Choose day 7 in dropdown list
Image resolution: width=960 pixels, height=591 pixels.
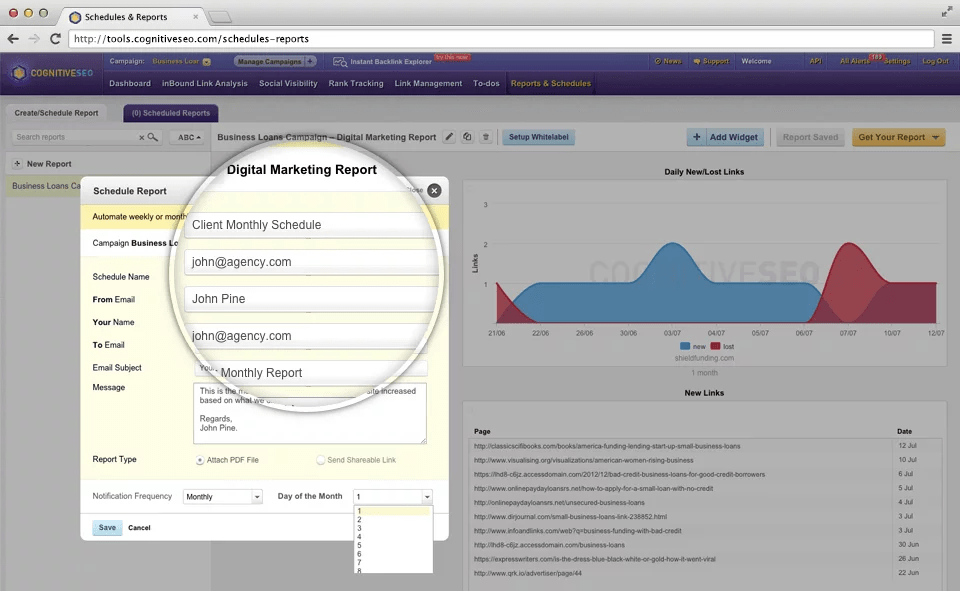pyautogui.click(x=393, y=562)
